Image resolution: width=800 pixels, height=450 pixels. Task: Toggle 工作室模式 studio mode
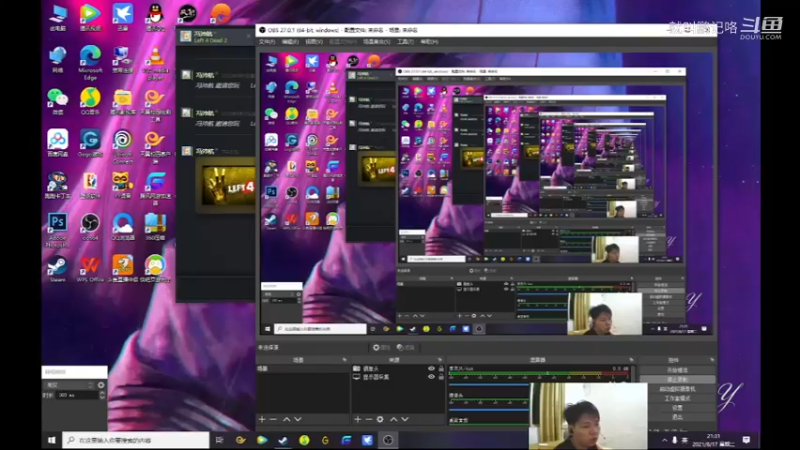(x=677, y=398)
